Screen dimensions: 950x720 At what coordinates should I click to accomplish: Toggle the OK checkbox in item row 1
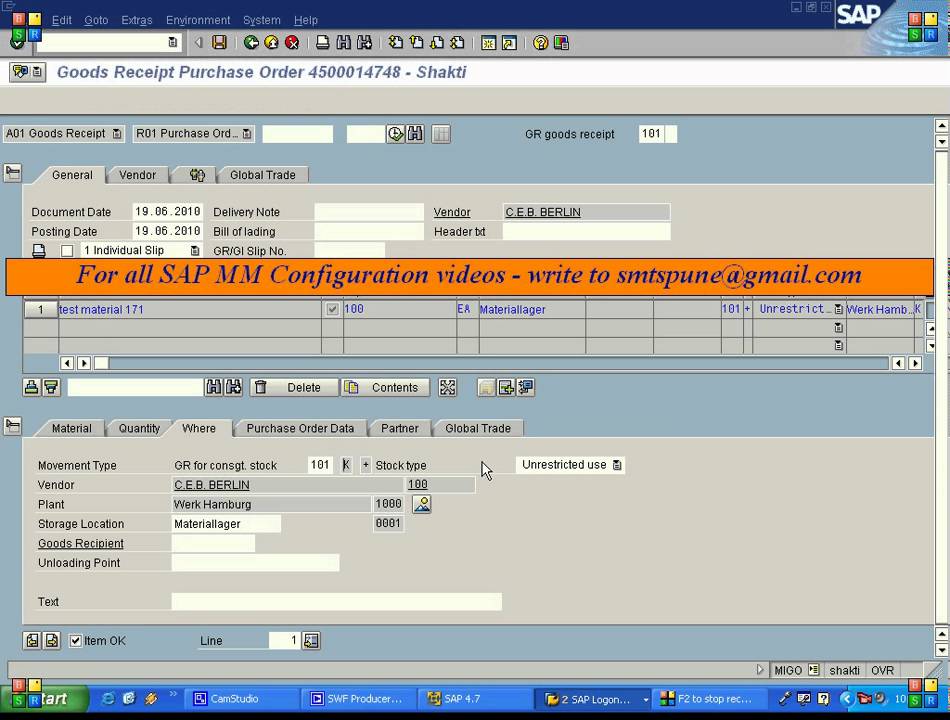point(332,309)
